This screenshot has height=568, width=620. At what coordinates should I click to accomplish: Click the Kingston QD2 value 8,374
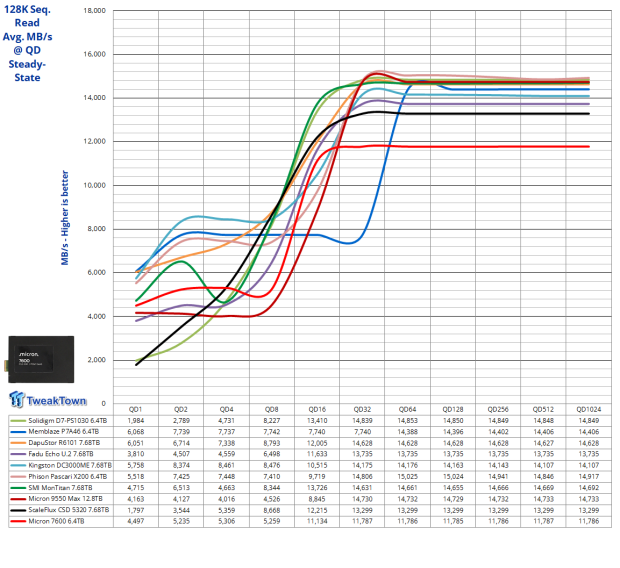(x=181, y=465)
